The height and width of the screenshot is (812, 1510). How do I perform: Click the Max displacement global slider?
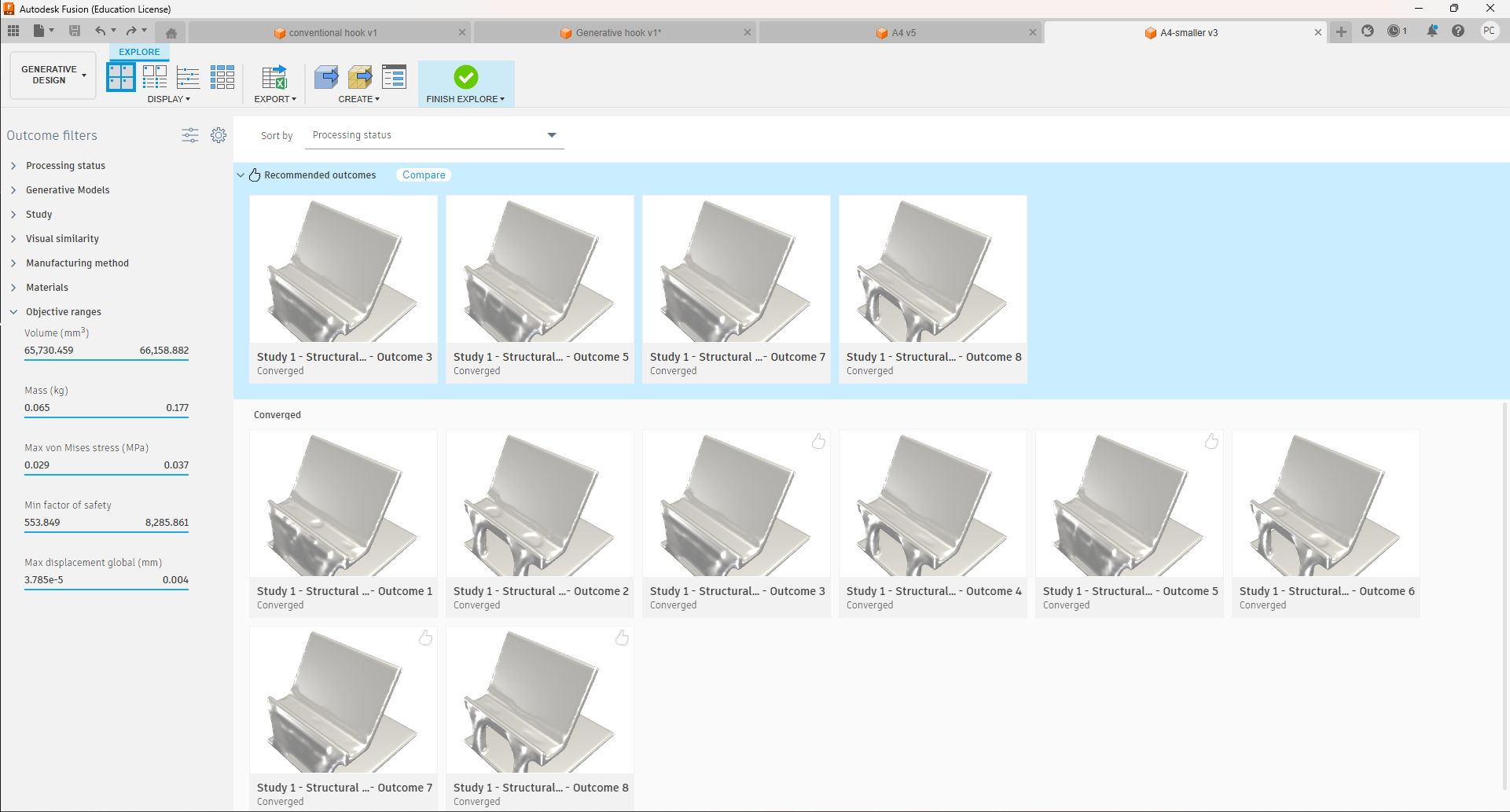pyautogui.click(x=106, y=590)
